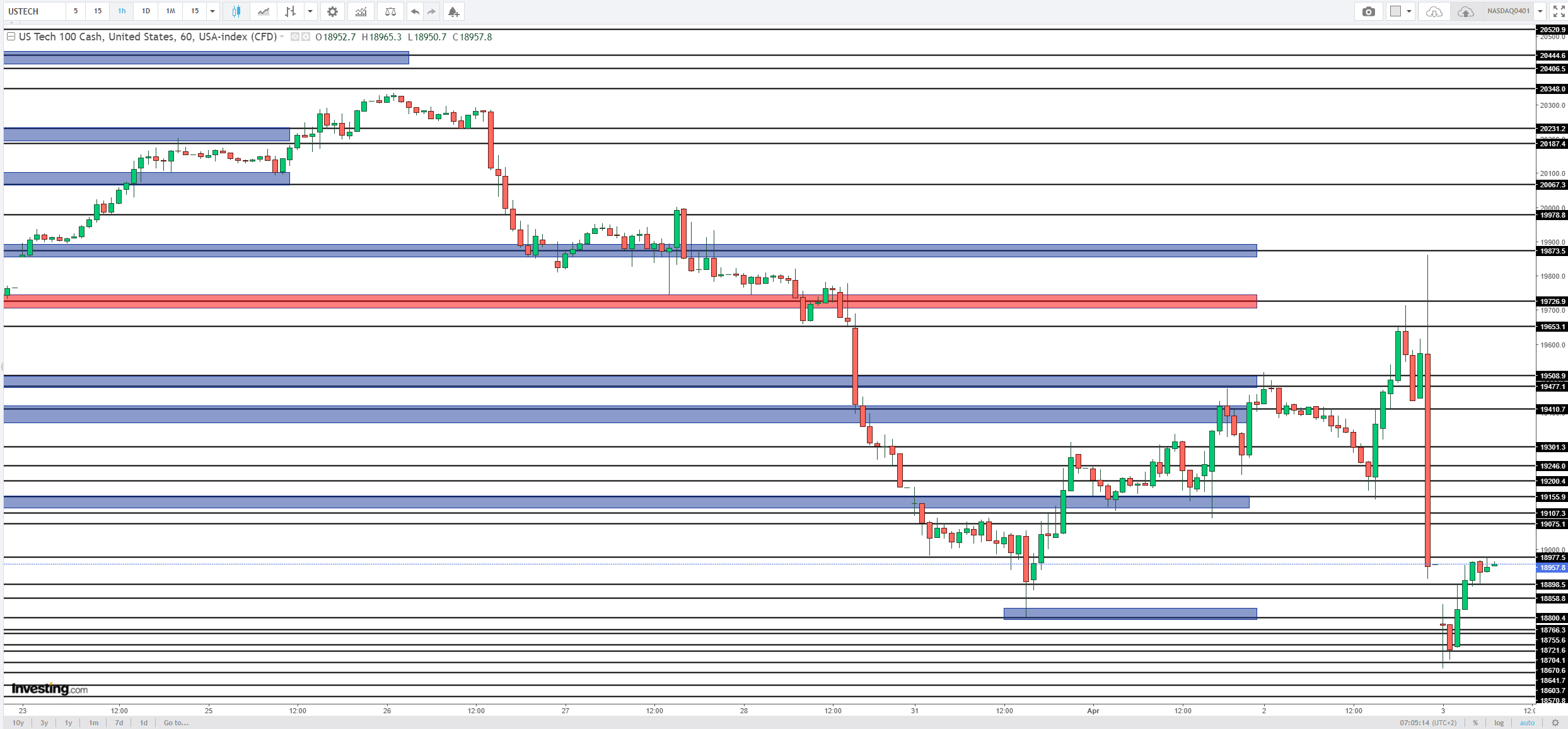Toggle fullscreen mode icon
This screenshot has height=729, width=1568.
1558,11
